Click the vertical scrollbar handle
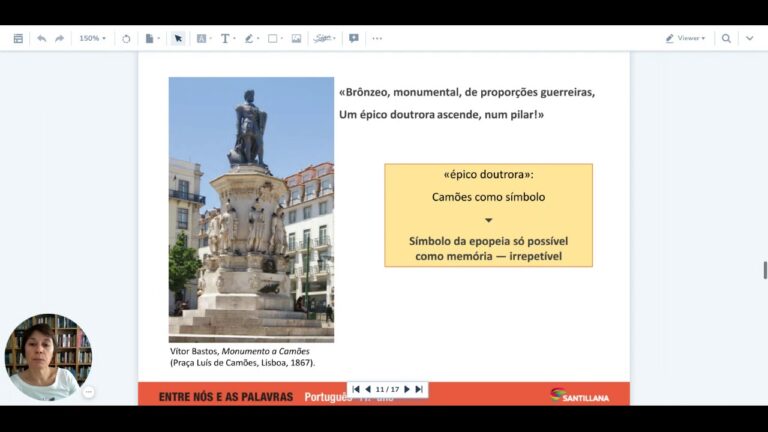This screenshot has height=432, width=768. click(x=765, y=270)
